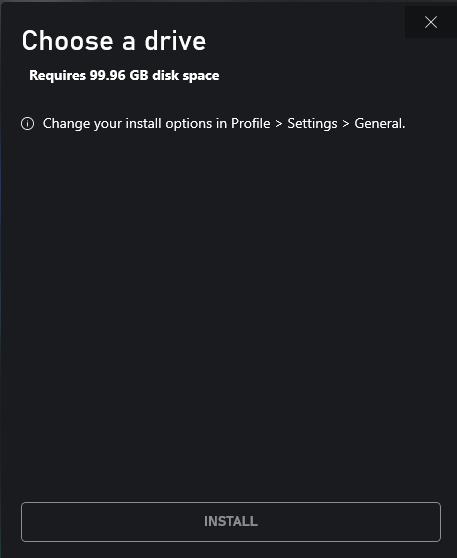The width and height of the screenshot is (457, 558).
Task: Click the word Choose in the heading
Action: click(68, 41)
